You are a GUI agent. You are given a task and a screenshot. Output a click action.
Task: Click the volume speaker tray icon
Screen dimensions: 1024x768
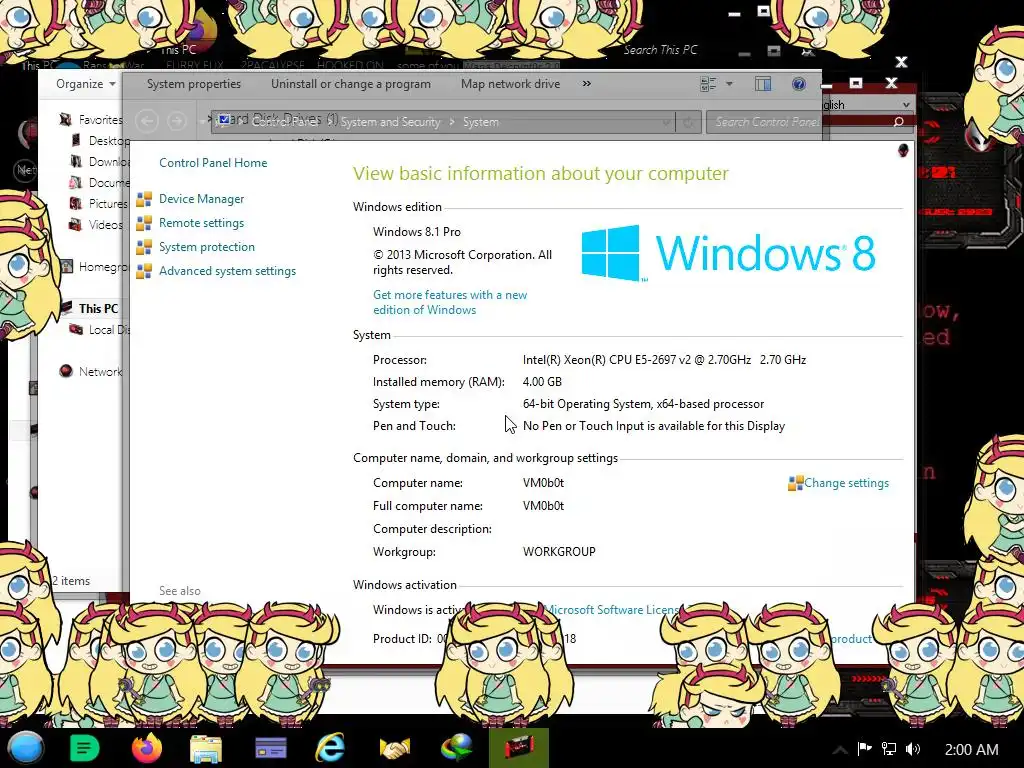(913, 749)
